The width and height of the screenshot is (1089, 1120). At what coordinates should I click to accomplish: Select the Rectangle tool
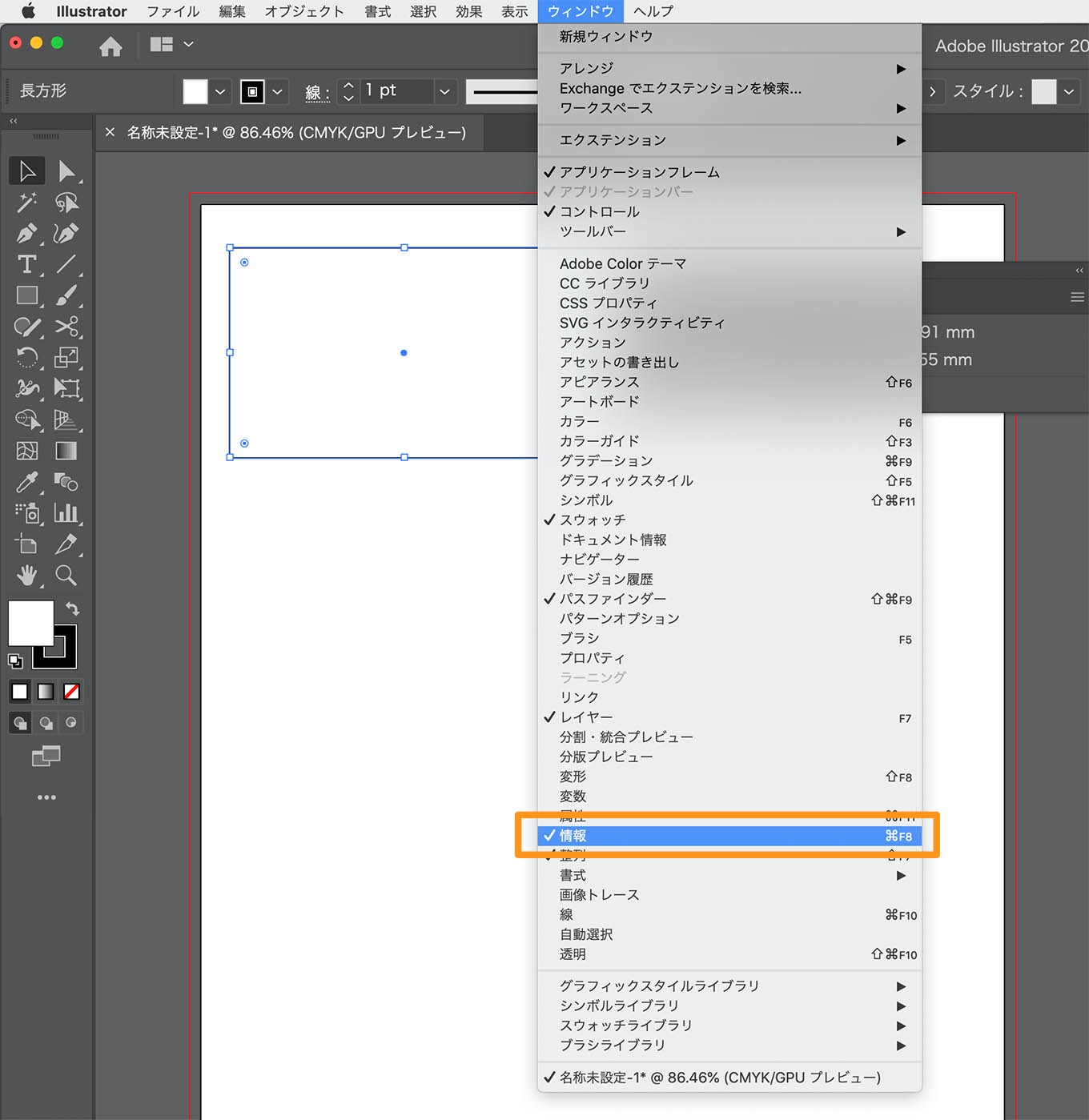26,295
